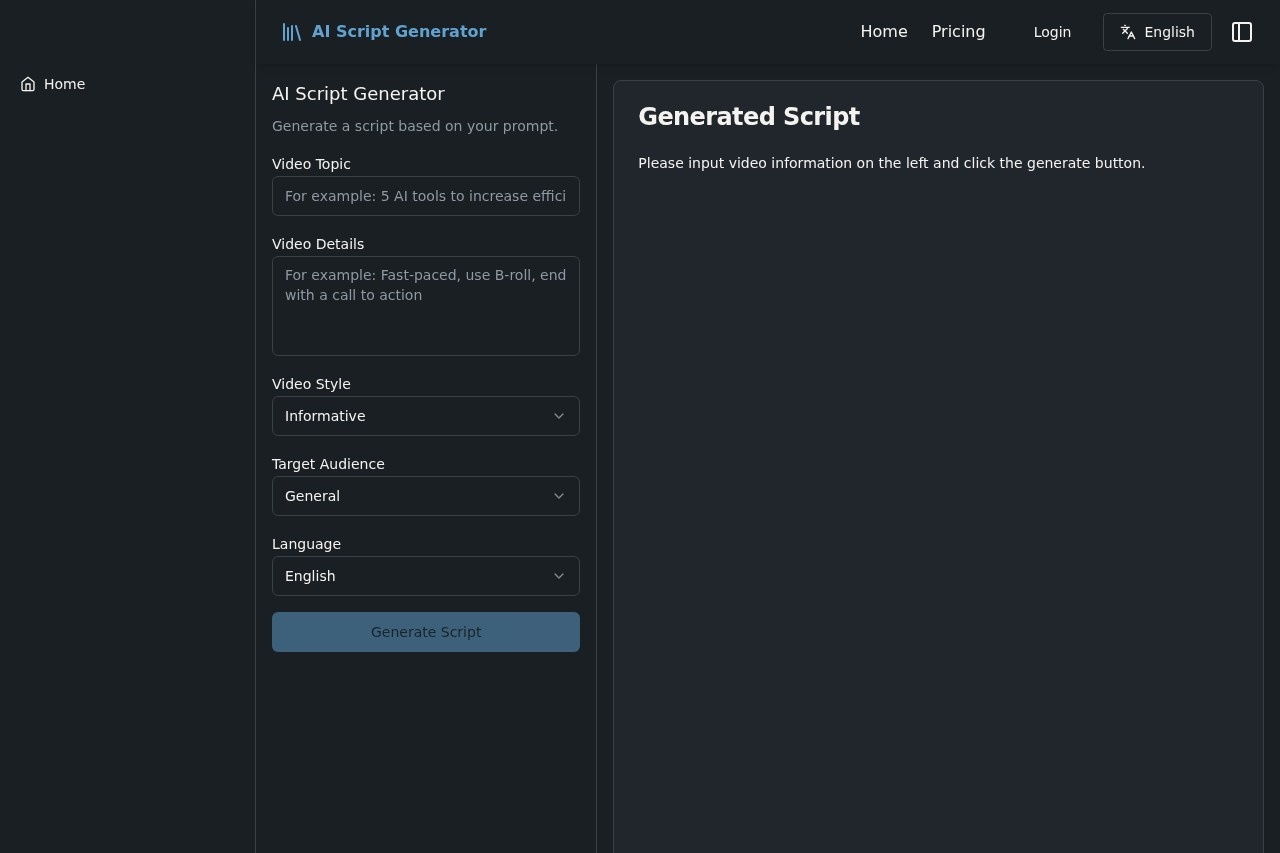Click the Generate Script button
Viewport: 1280px width, 853px height.
tap(426, 631)
